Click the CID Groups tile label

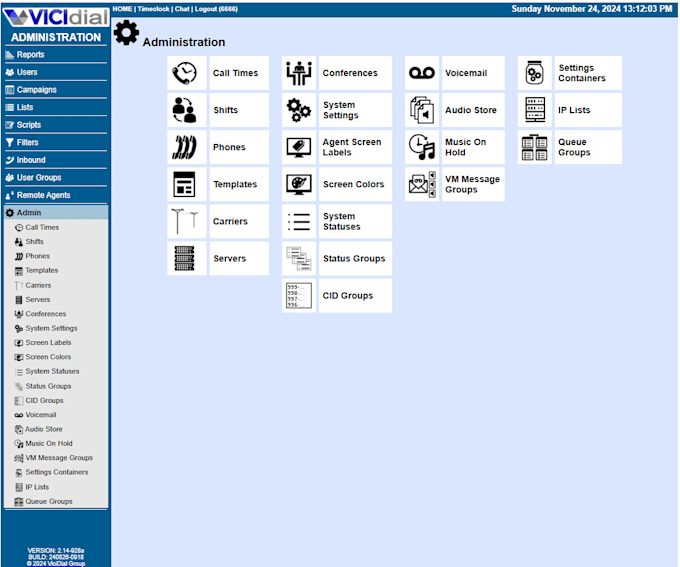pyautogui.click(x=356, y=295)
